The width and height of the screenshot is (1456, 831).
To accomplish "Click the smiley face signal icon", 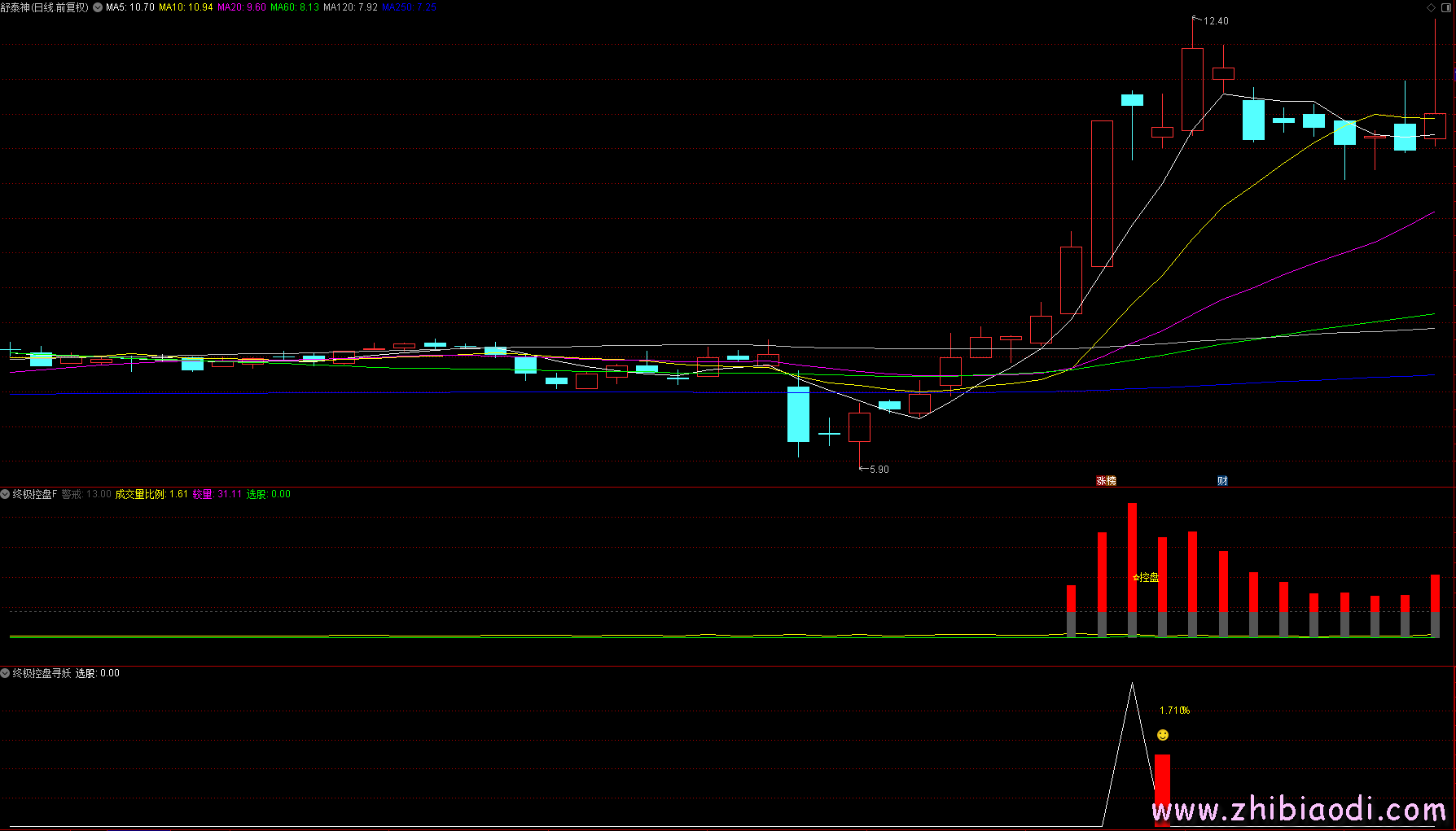I will [1163, 735].
